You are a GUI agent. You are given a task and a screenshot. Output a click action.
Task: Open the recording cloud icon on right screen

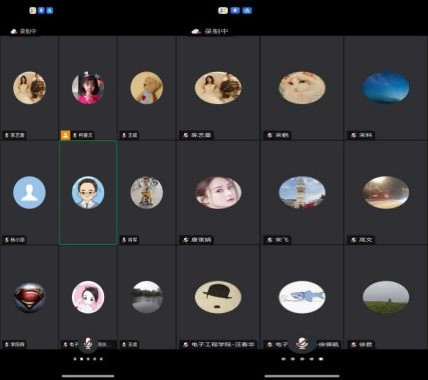[x=196, y=31]
